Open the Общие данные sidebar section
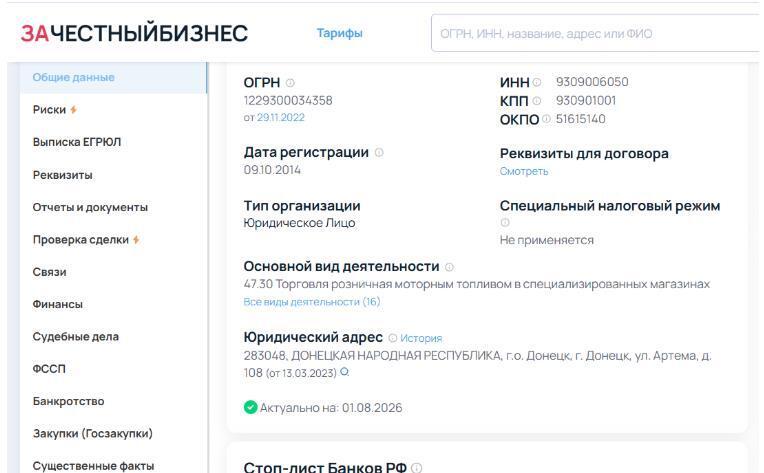 coord(113,77)
